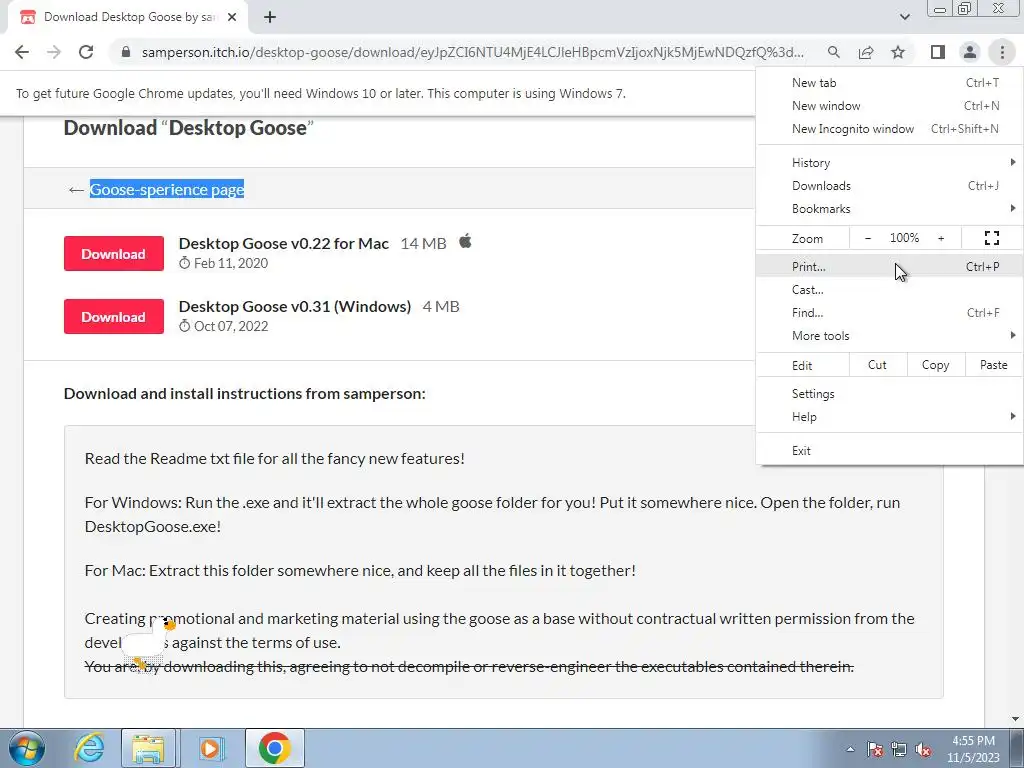Download Desktop Goose v0.22 for Mac

(114, 253)
